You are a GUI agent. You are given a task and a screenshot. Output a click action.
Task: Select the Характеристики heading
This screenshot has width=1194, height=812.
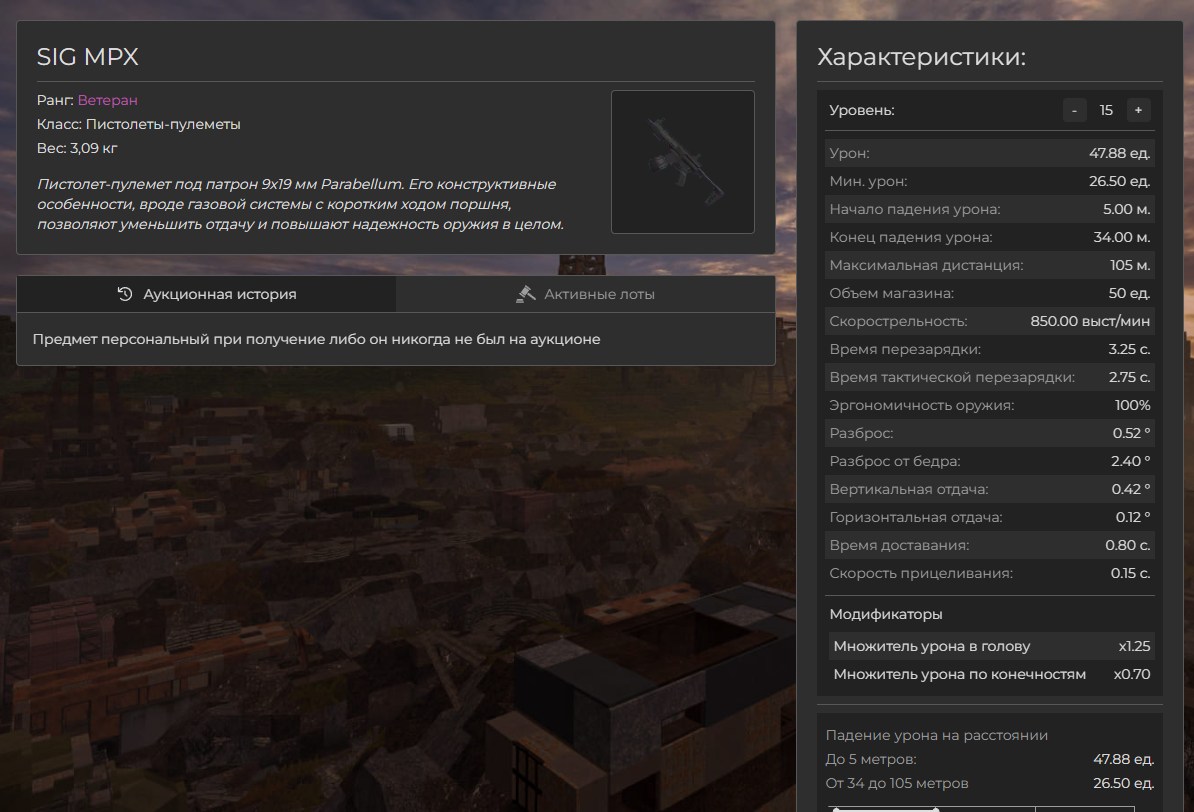(921, 56)
